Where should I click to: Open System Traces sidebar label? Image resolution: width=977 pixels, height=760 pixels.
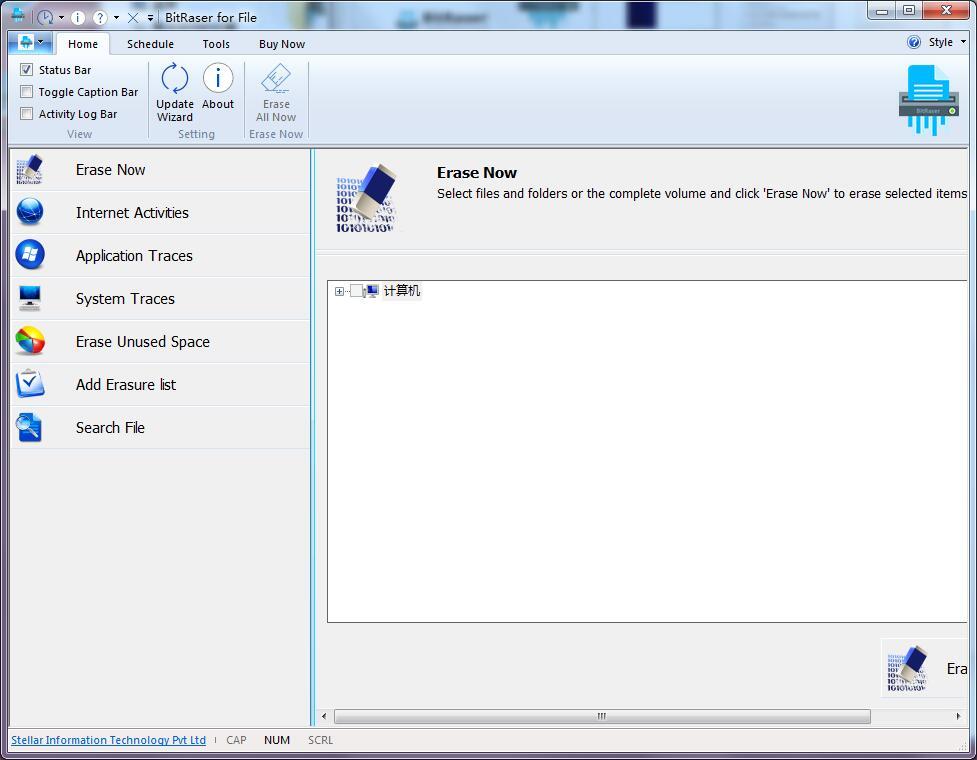pos(125,298)
